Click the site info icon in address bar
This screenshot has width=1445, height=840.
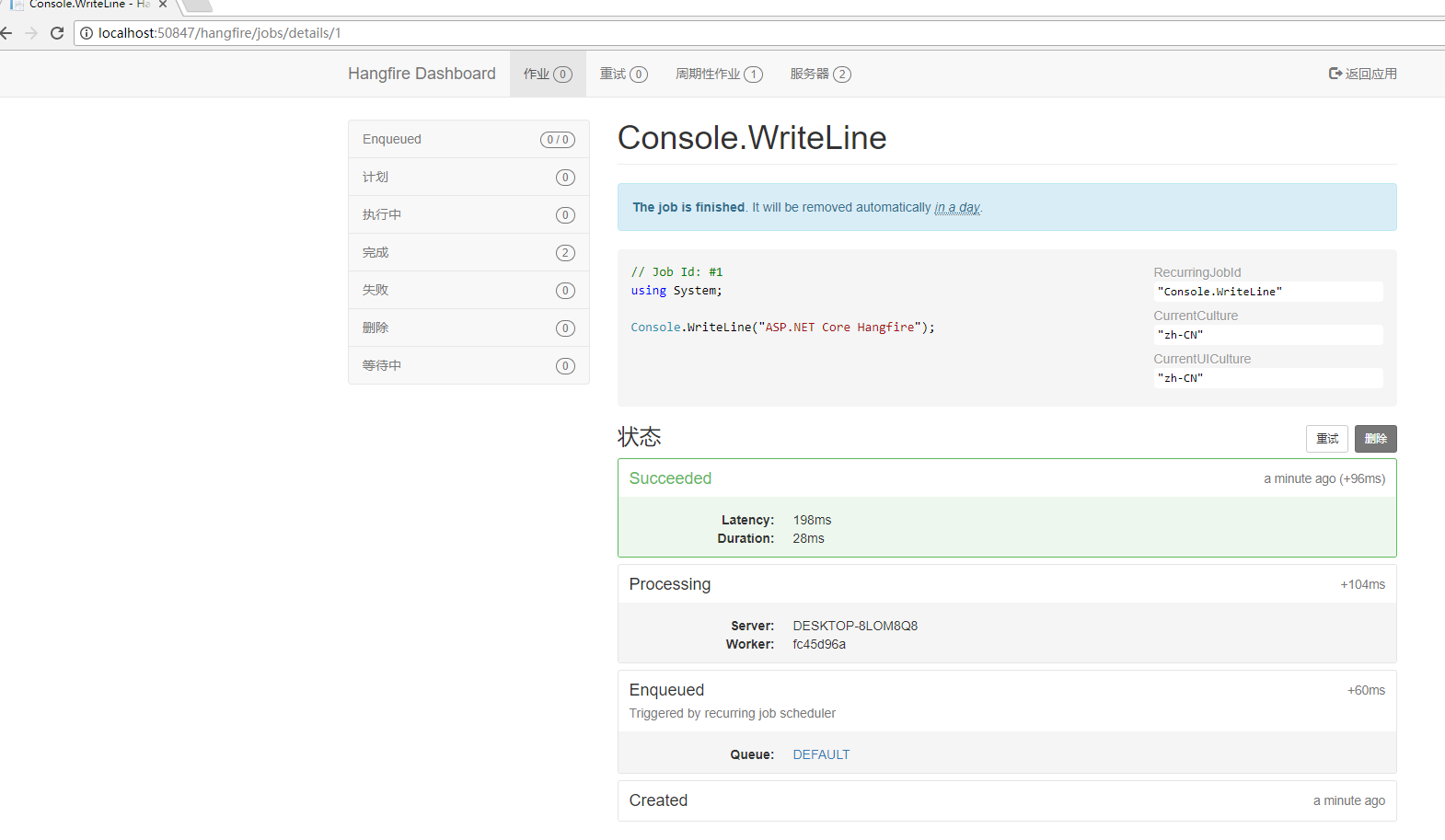pos(87,33)
